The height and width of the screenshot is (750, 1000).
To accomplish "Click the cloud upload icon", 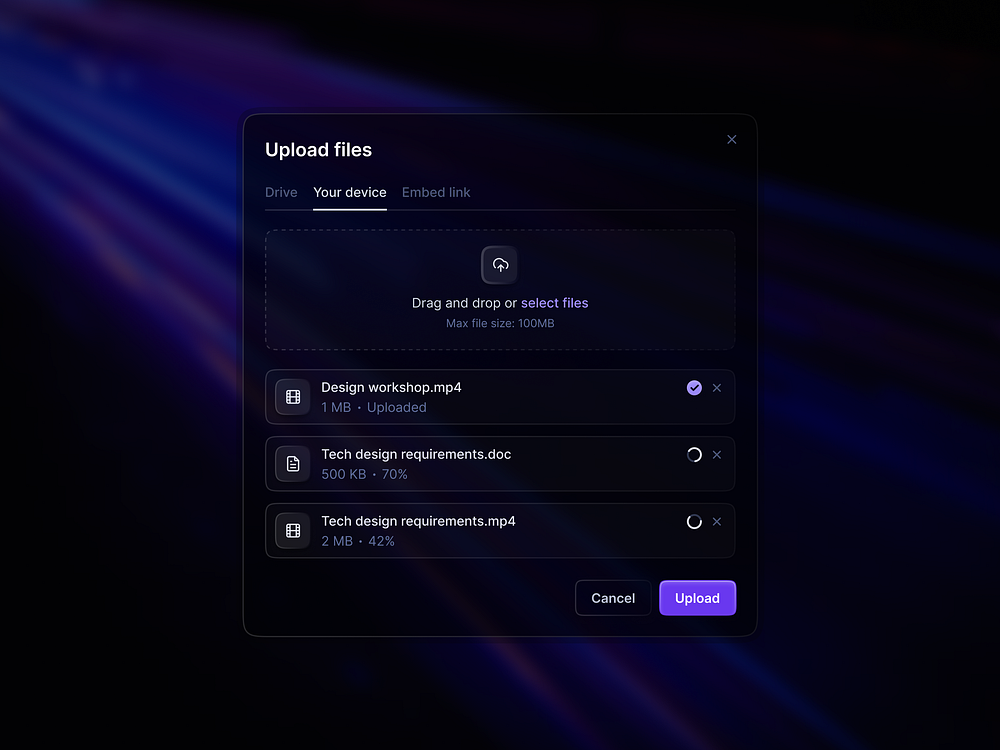I will pyautogui.click(x=500, y=265).
